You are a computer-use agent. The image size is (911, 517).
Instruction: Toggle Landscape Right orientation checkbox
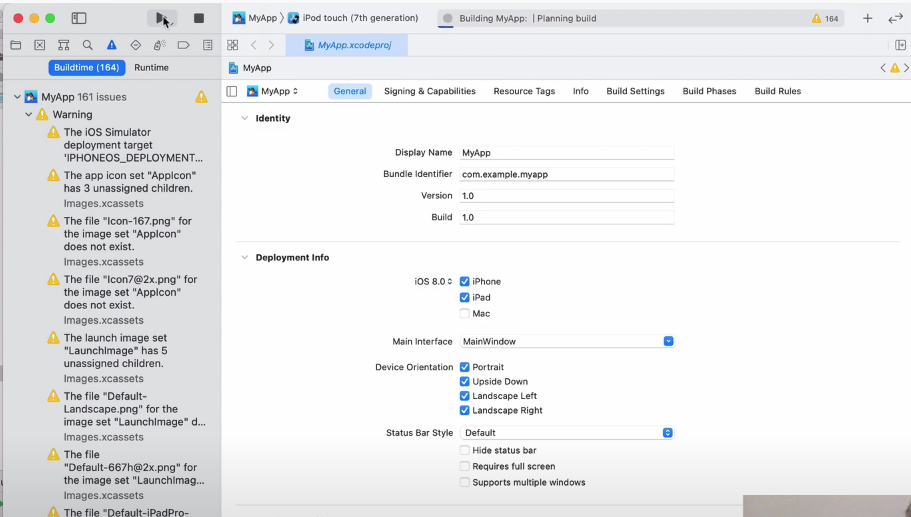464,411
